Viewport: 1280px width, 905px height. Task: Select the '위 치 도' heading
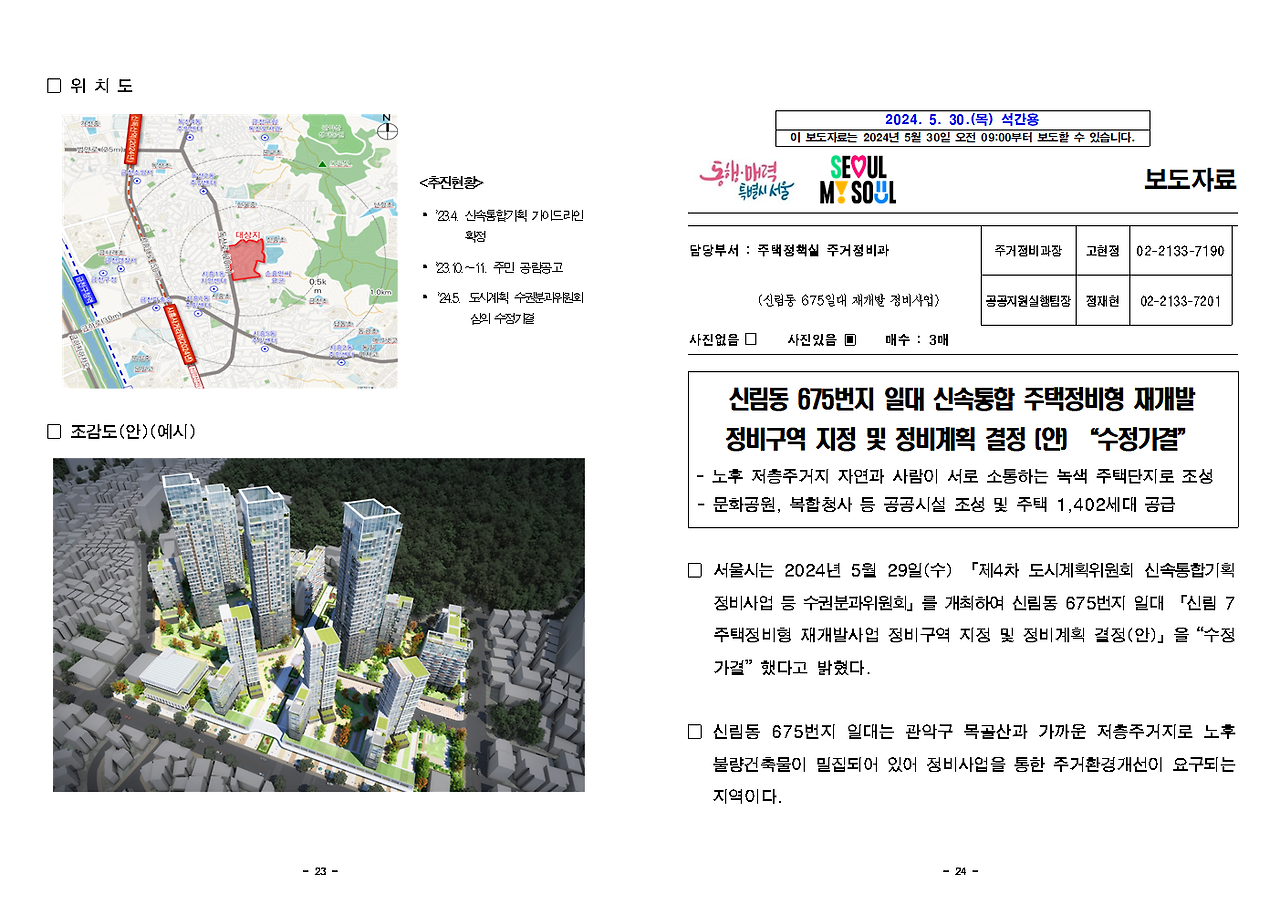point(101,86)
